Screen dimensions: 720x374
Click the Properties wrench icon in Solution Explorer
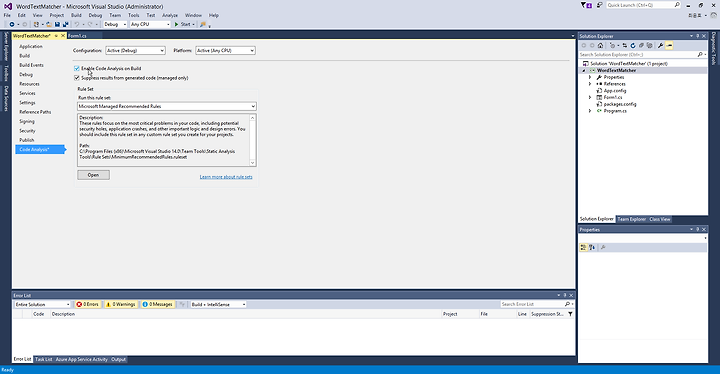point(660,45)
